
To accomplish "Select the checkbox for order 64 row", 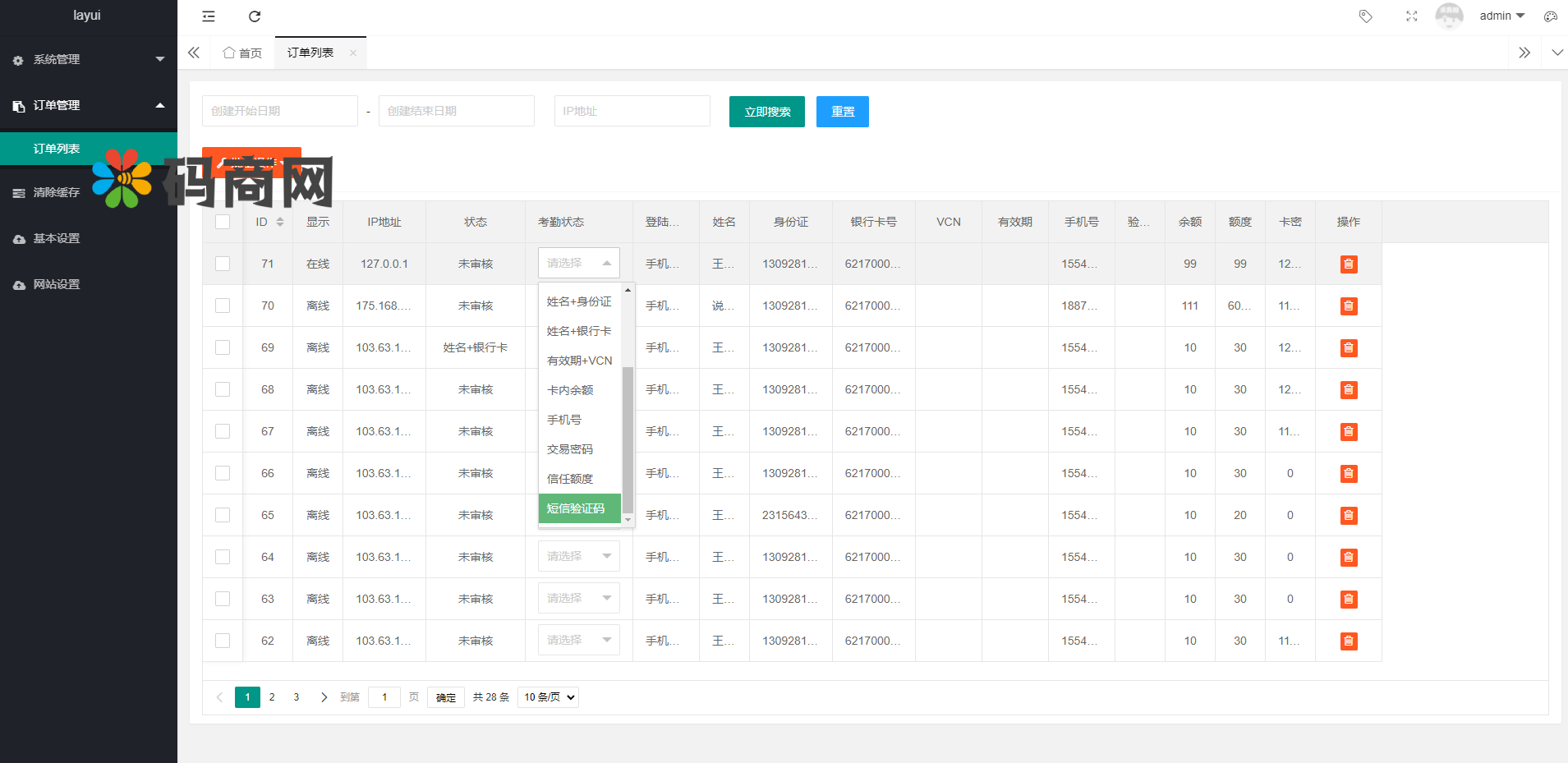I will [223, 557].
